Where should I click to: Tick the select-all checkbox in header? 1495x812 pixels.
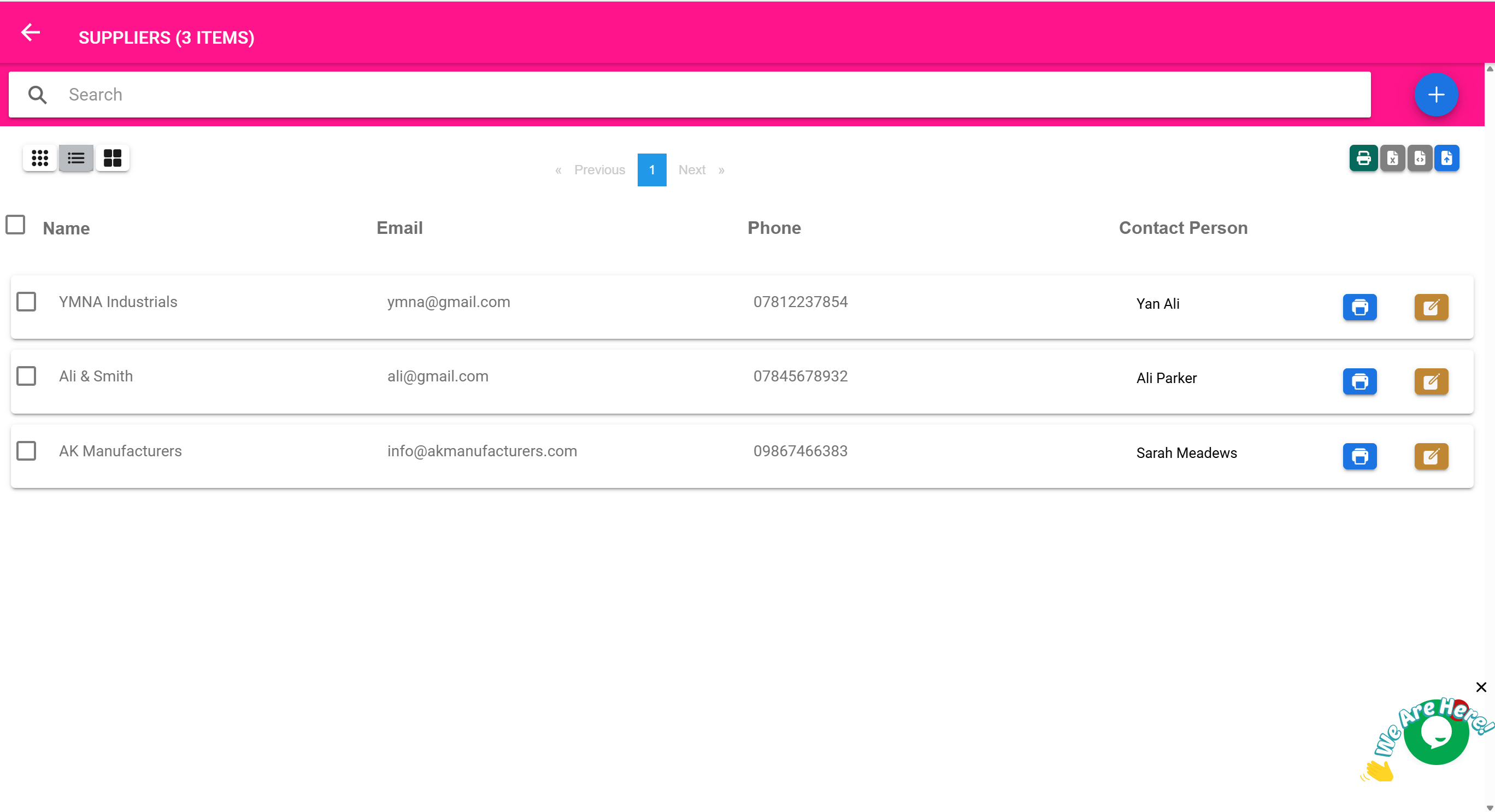tap(15, 225)
